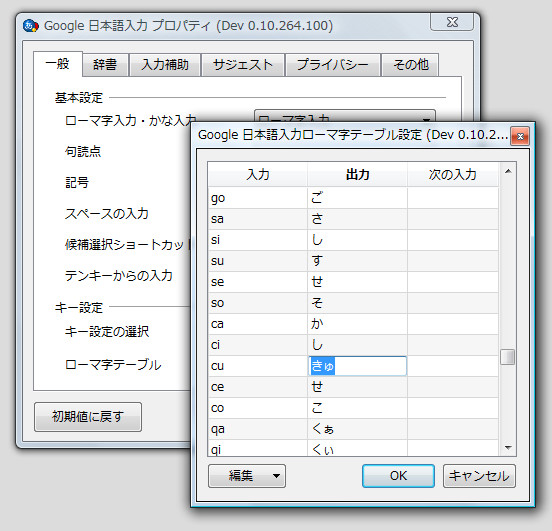Click the キー設定の選択 label

107,332
